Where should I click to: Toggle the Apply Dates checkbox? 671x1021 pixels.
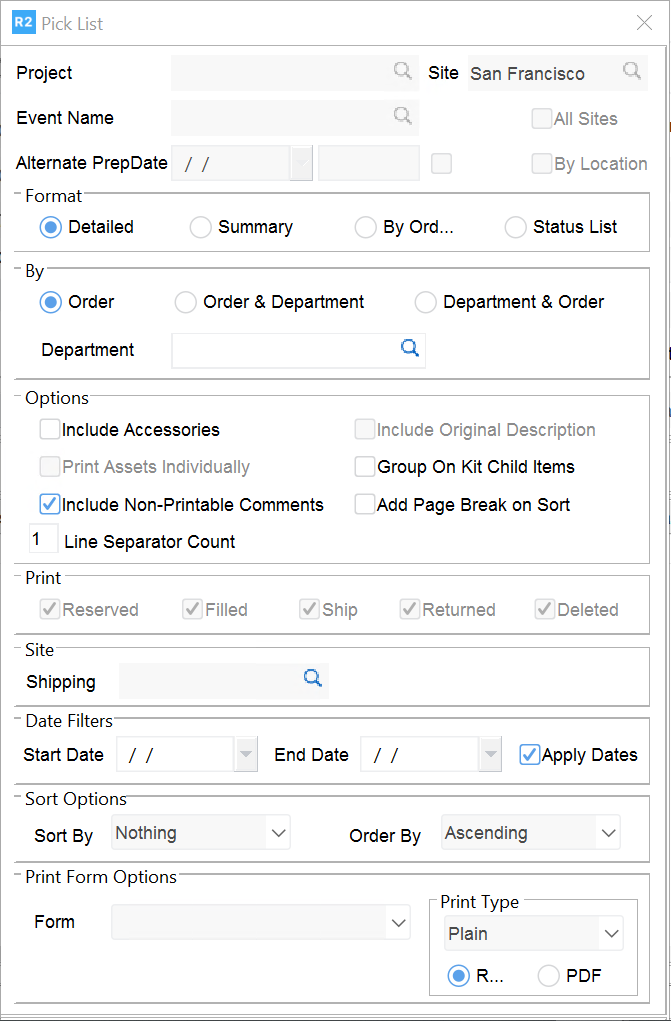point(530,755)
